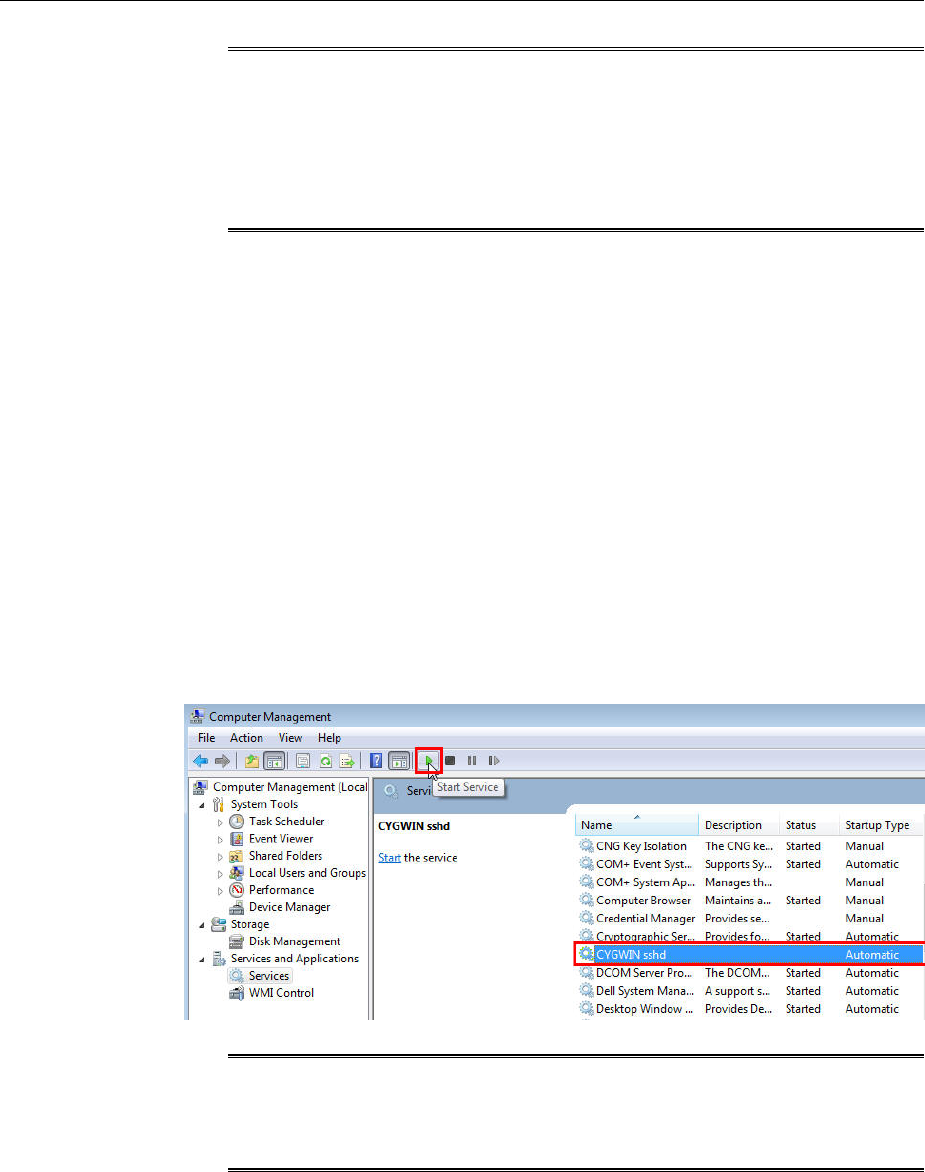The height and width of the screenshot is (1172, 925).
Task: Click the COM+ Event Syst... gear icon
Action: tap(587, 864)
